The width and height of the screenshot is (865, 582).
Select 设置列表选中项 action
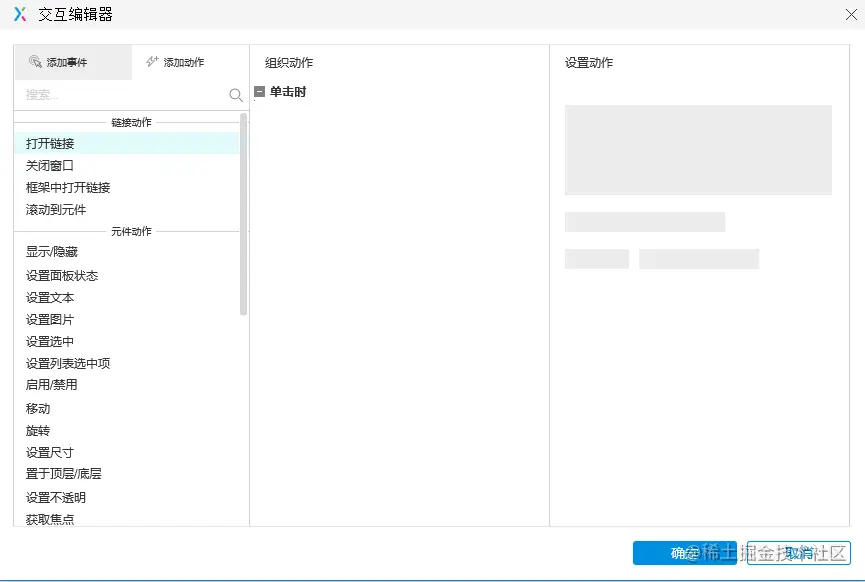click(x=127, y=364)
